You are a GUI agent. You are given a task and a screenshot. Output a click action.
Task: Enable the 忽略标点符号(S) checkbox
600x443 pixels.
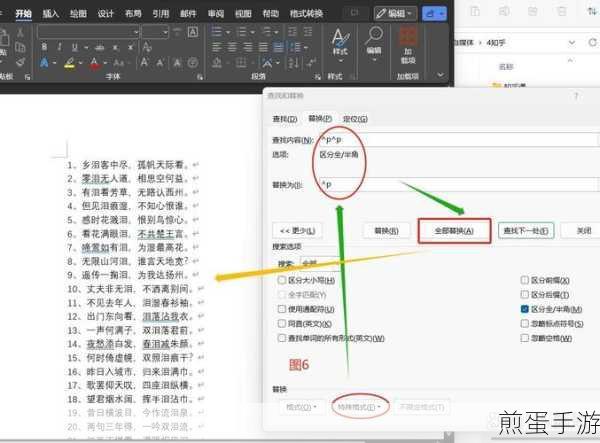pos(525,324)
